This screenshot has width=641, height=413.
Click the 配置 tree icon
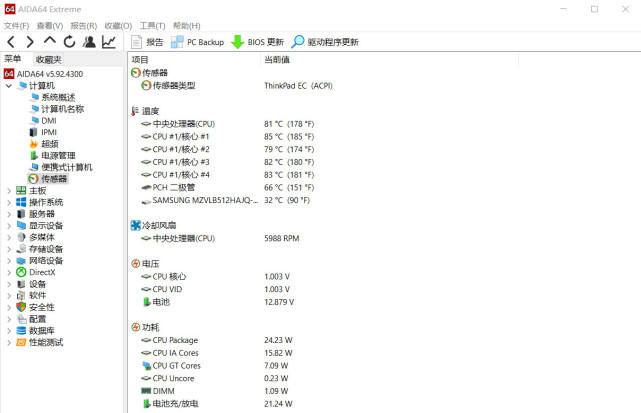coord(21,319)
